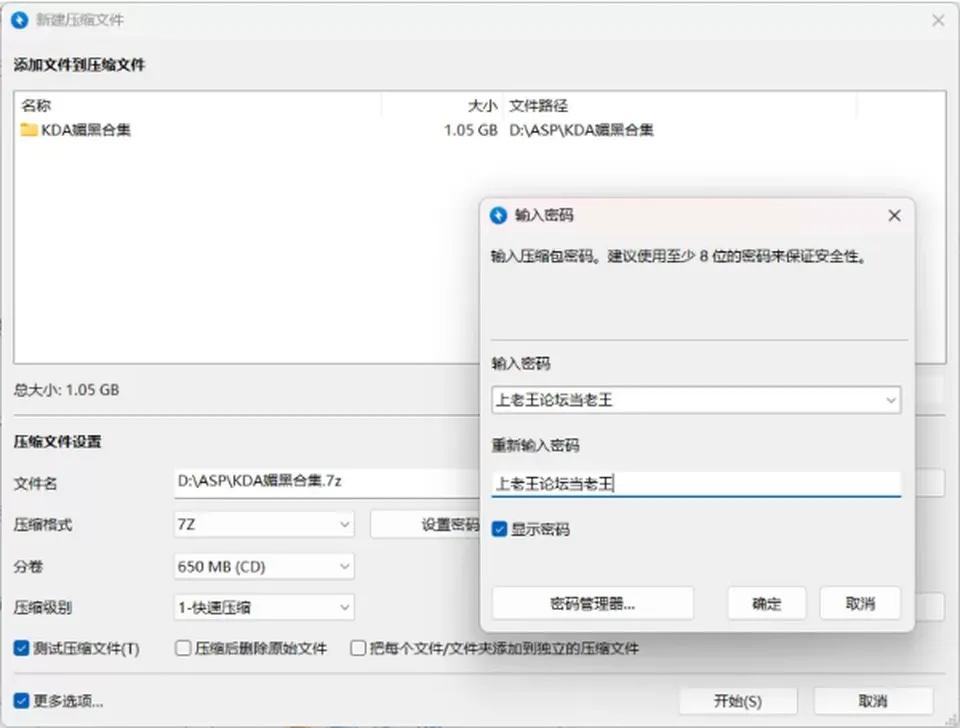The width and height of the screenshot is (960, 728).
Task: Select the KDA媚黑合集 folder icon in the file list
Action: point(29,130)
